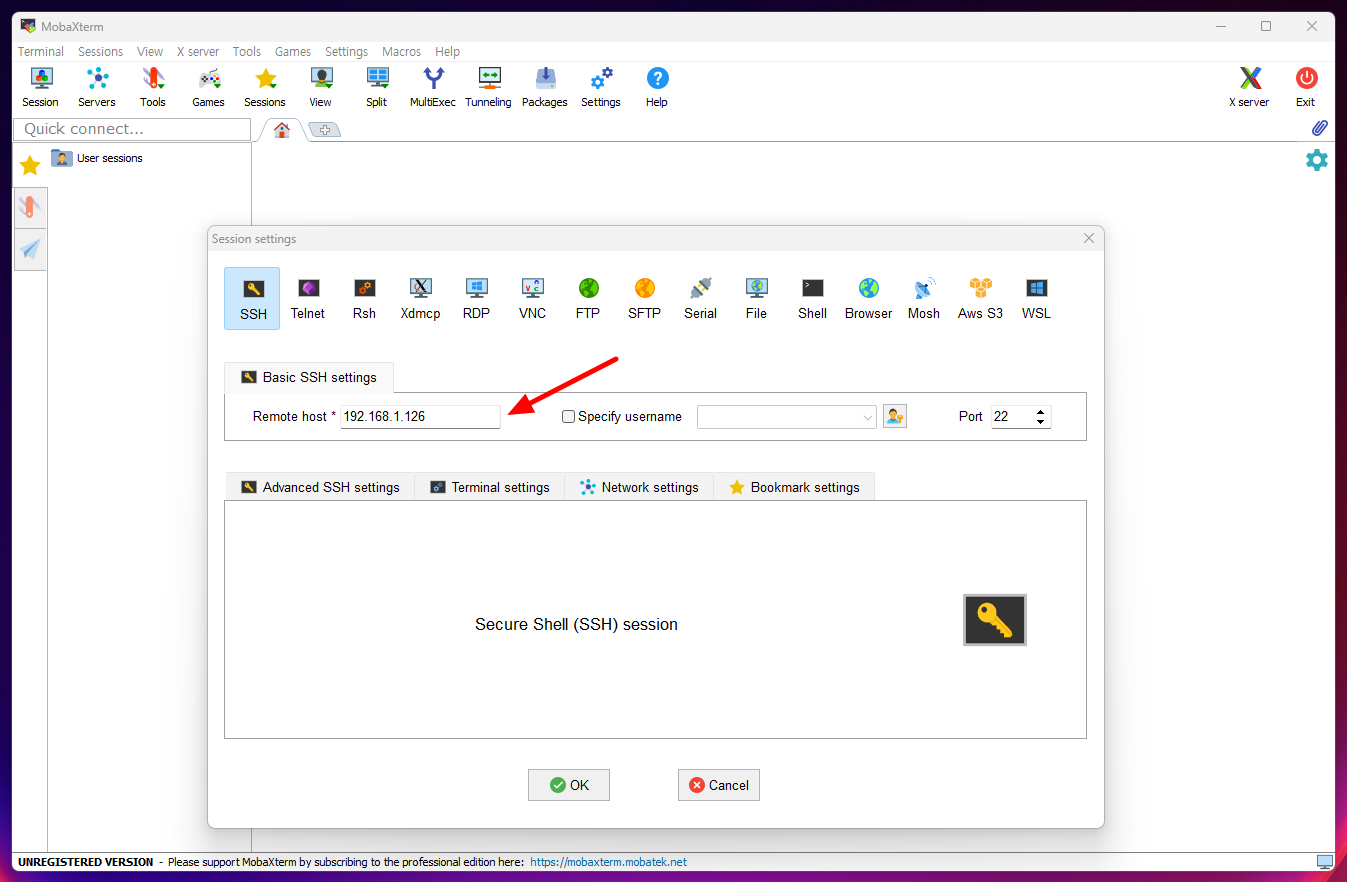Screen dimensions: 1347x882
Task: Pick the Shell session type
Action: [812, 298]
